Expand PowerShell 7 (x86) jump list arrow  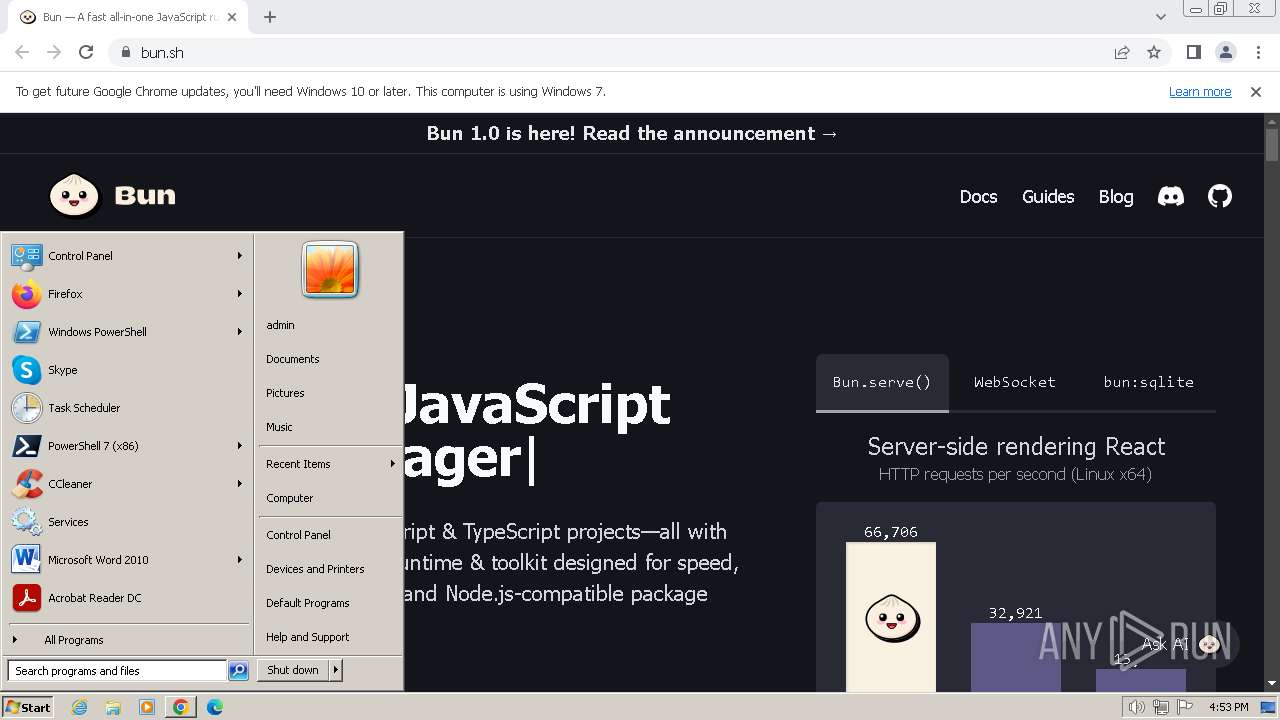[x=240, y=446]
